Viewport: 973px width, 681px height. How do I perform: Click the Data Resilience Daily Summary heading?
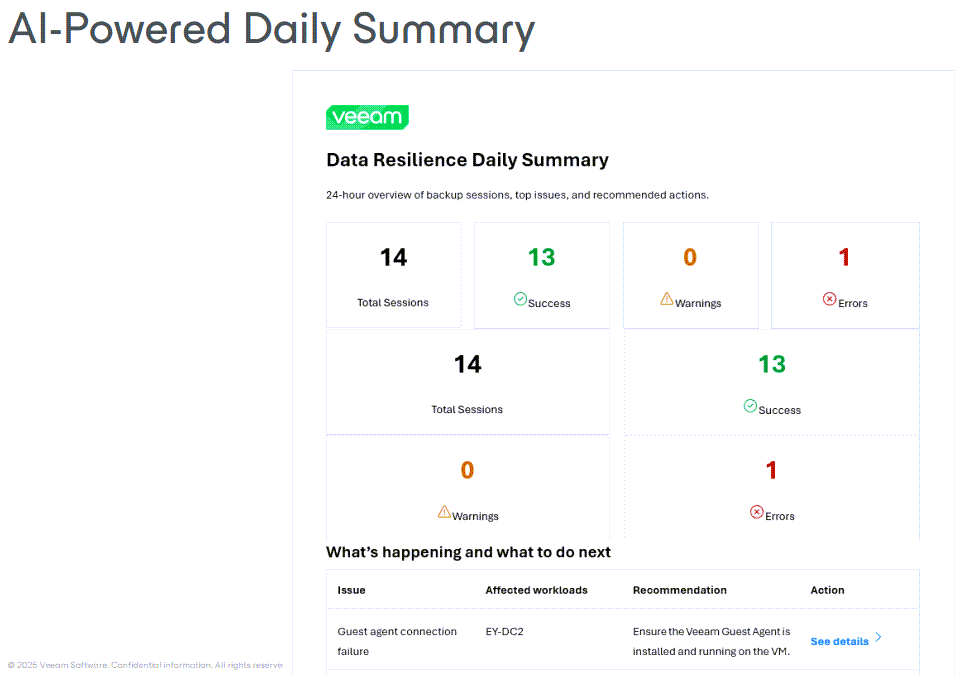click(467, 160)
